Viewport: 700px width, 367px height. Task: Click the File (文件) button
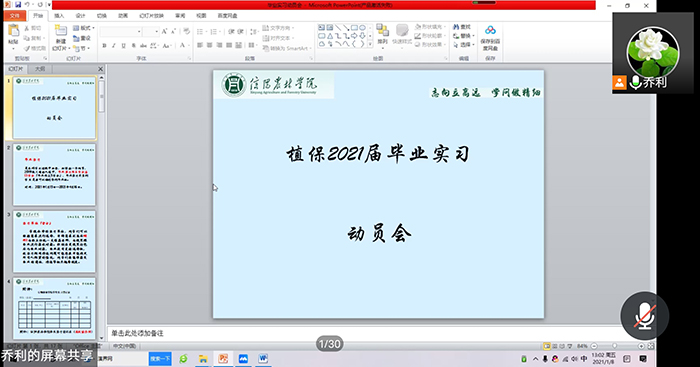click(x=15, y=16)
